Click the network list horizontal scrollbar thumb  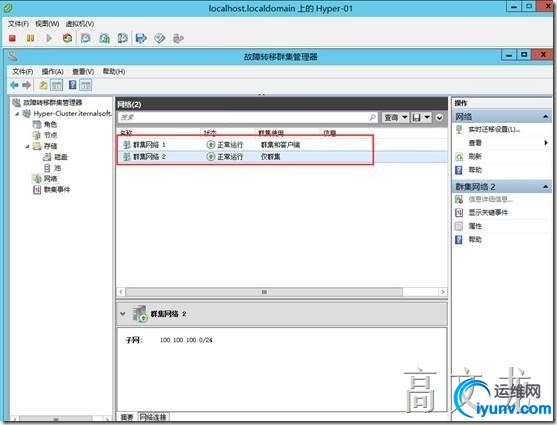(264, 292)
